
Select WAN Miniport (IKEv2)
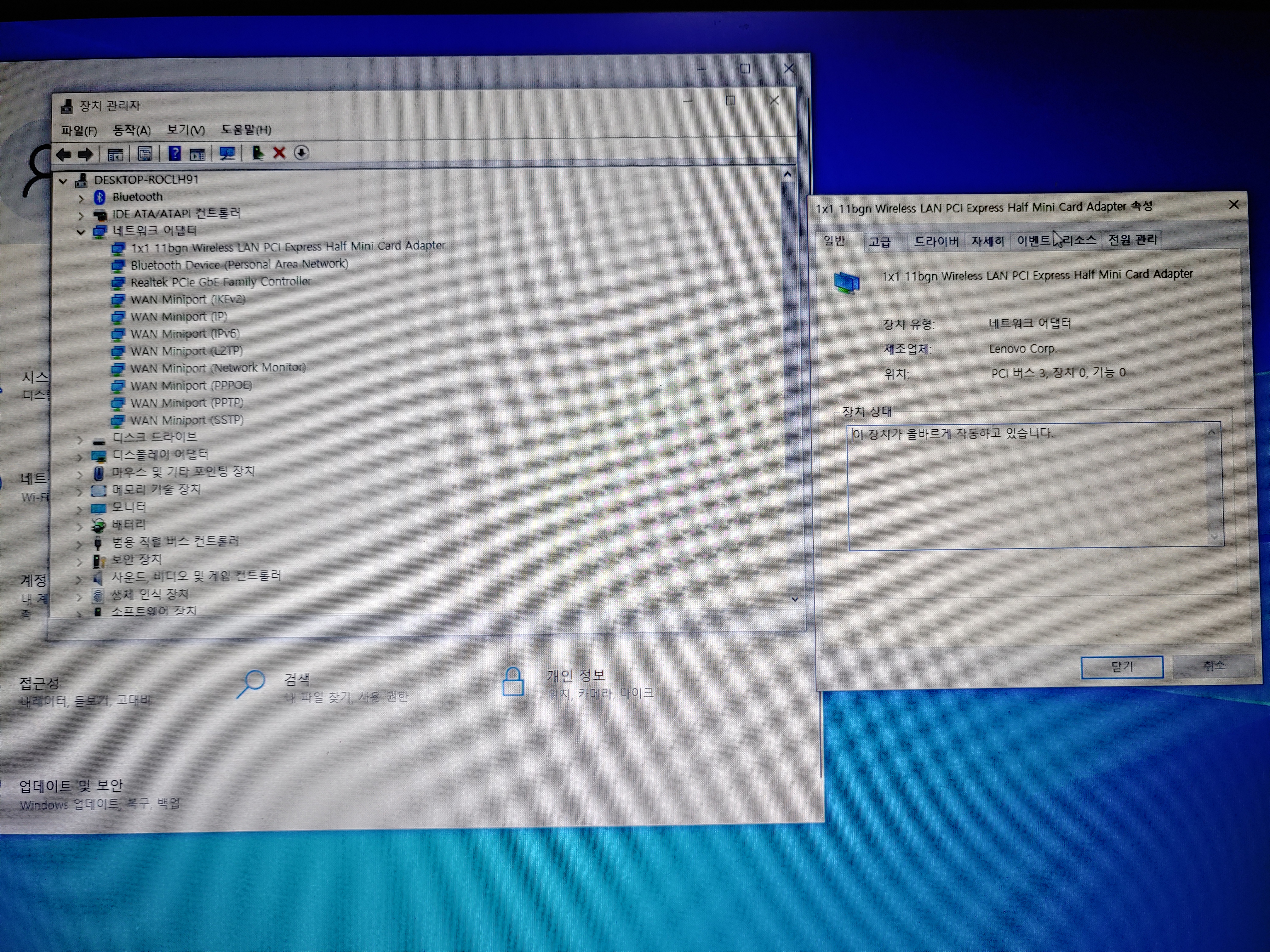pyautogui.click(x=188, y=299)
